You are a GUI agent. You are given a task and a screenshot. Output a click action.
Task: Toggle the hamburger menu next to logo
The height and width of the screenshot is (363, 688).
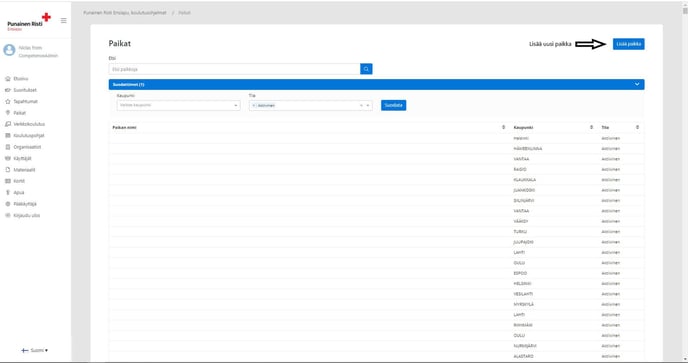(x=64, y=21)
